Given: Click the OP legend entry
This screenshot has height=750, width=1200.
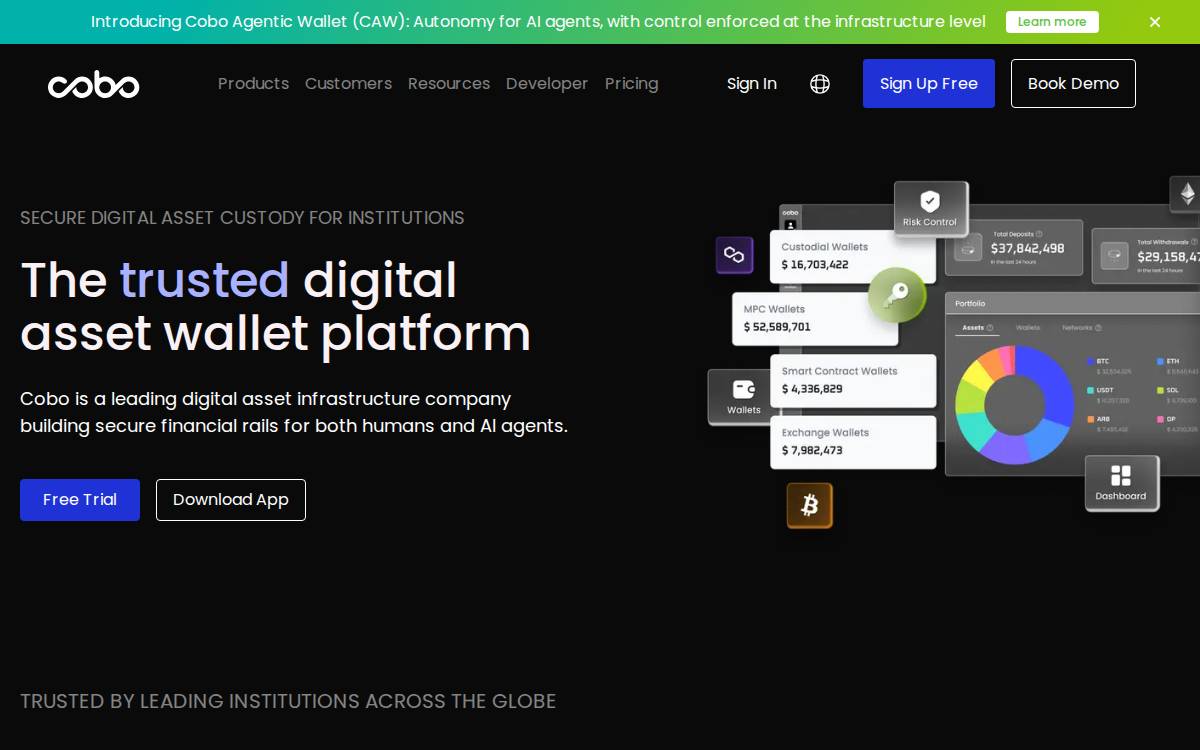Looking at the screenshot, I should (1177, 424).
